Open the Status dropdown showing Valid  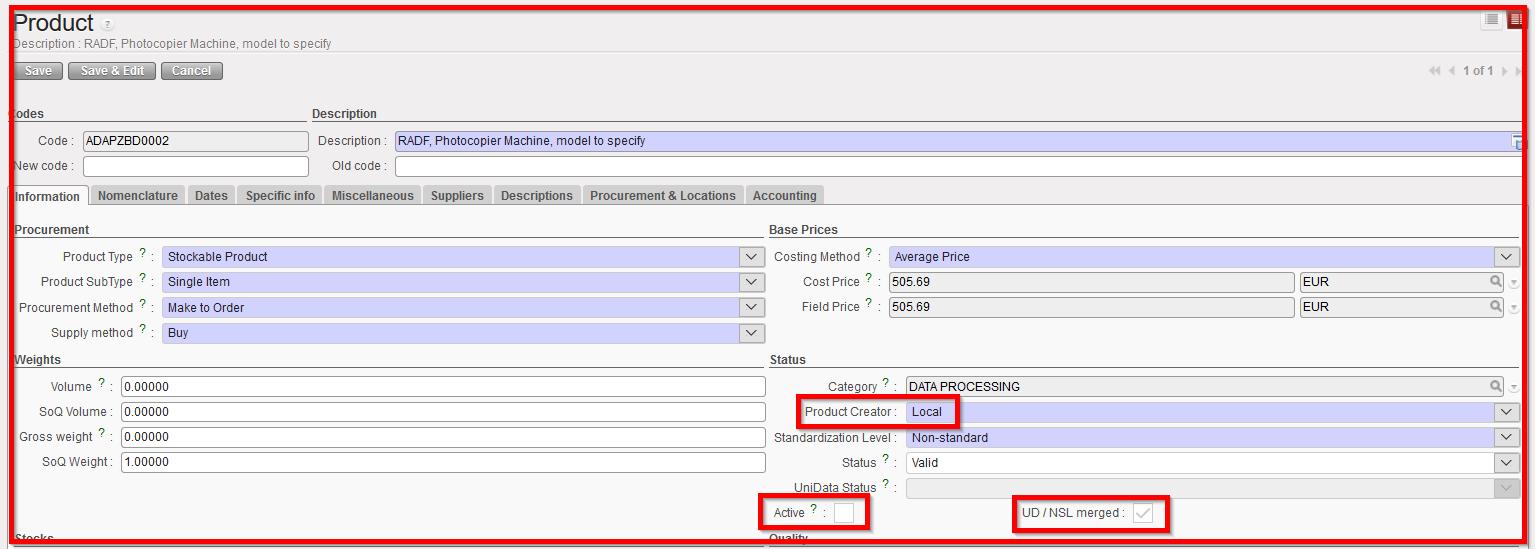[1507, 463]
